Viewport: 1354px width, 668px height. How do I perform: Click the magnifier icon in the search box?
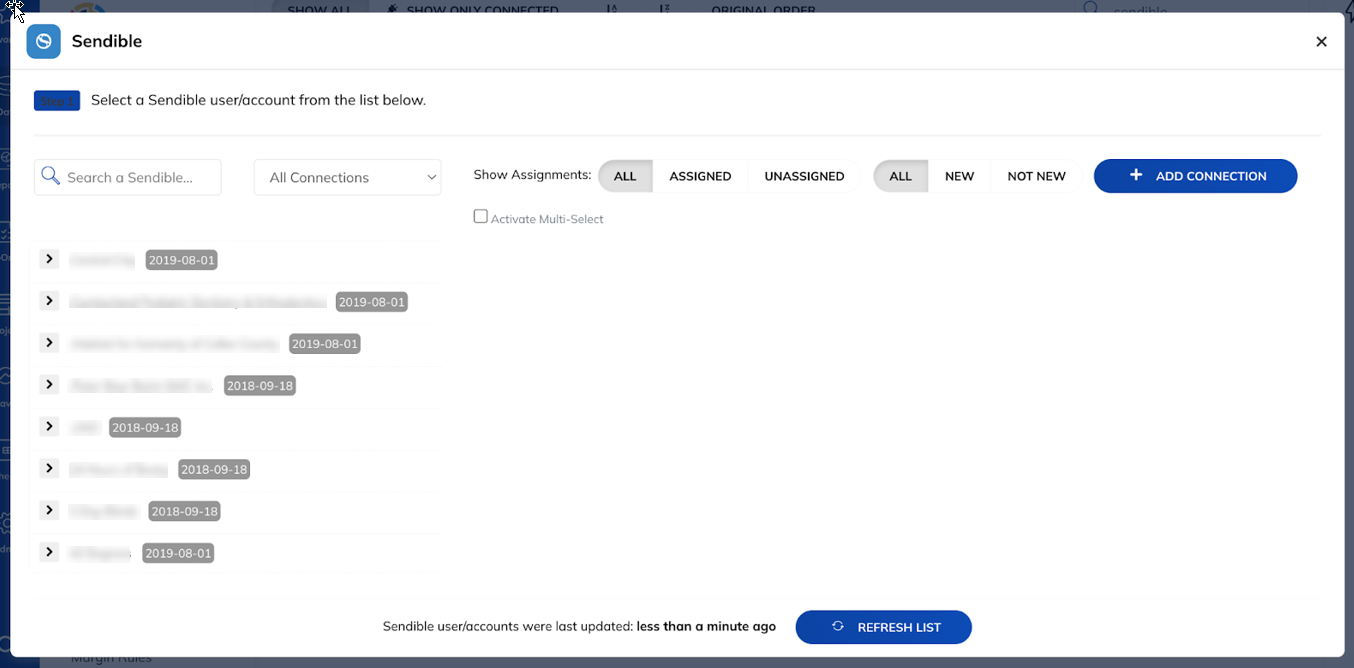(50, 177)
